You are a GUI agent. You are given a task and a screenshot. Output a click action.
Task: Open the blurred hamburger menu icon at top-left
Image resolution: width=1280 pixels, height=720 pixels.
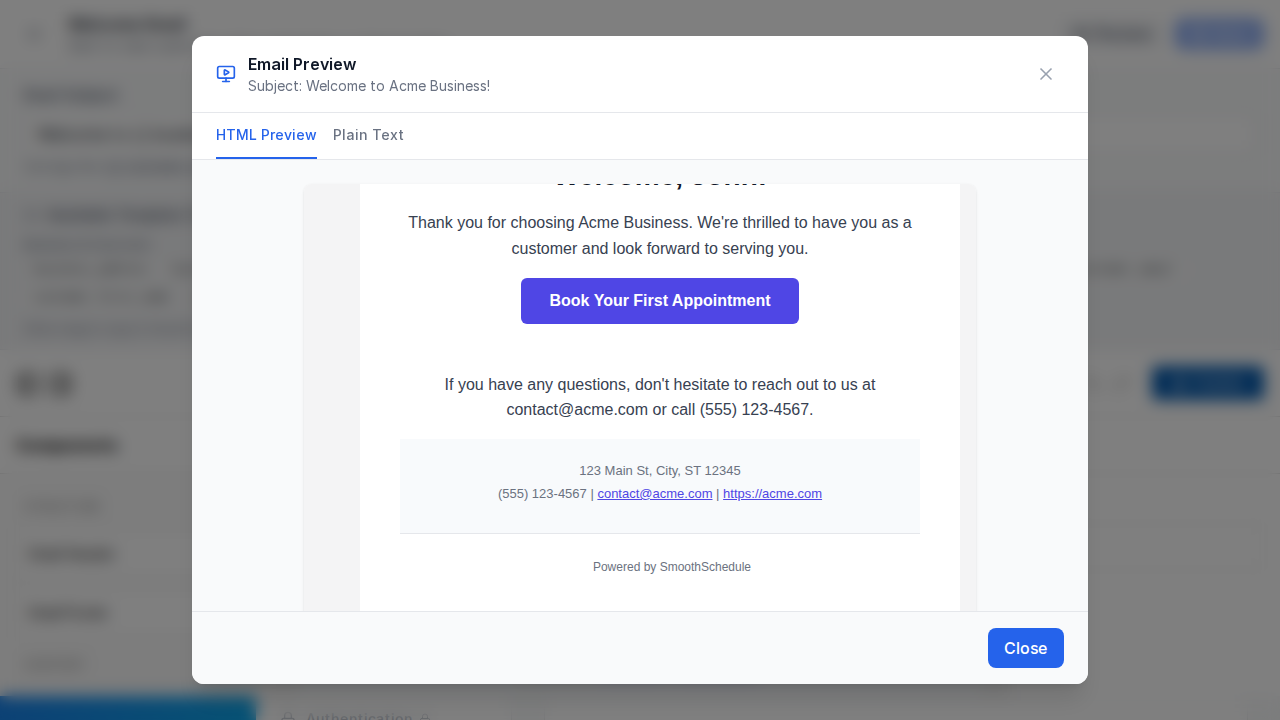[x=35, y=34]
